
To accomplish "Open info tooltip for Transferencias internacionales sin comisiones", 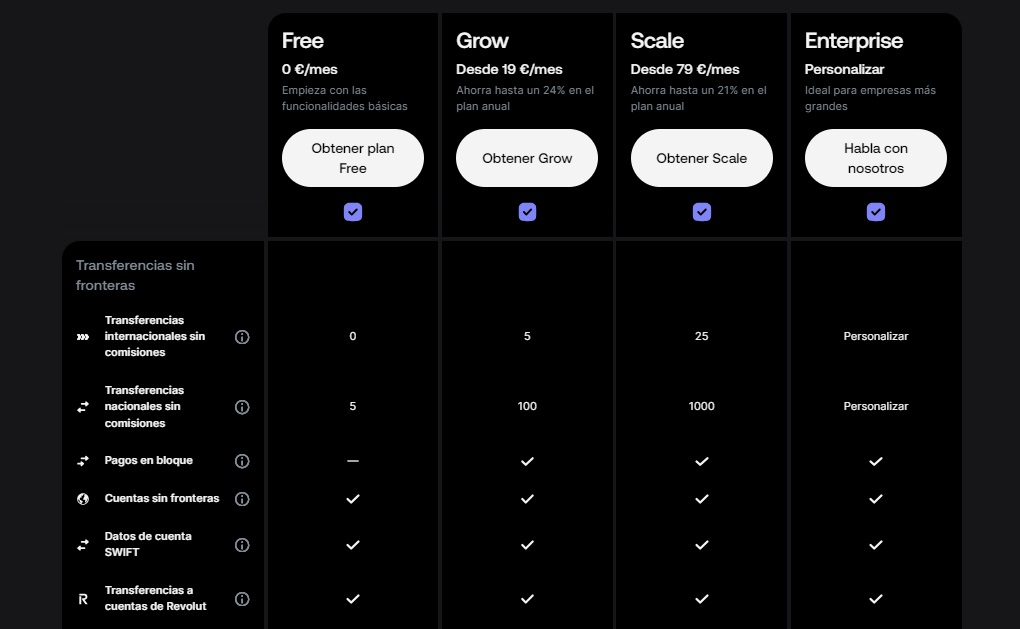I will [242, 337].
